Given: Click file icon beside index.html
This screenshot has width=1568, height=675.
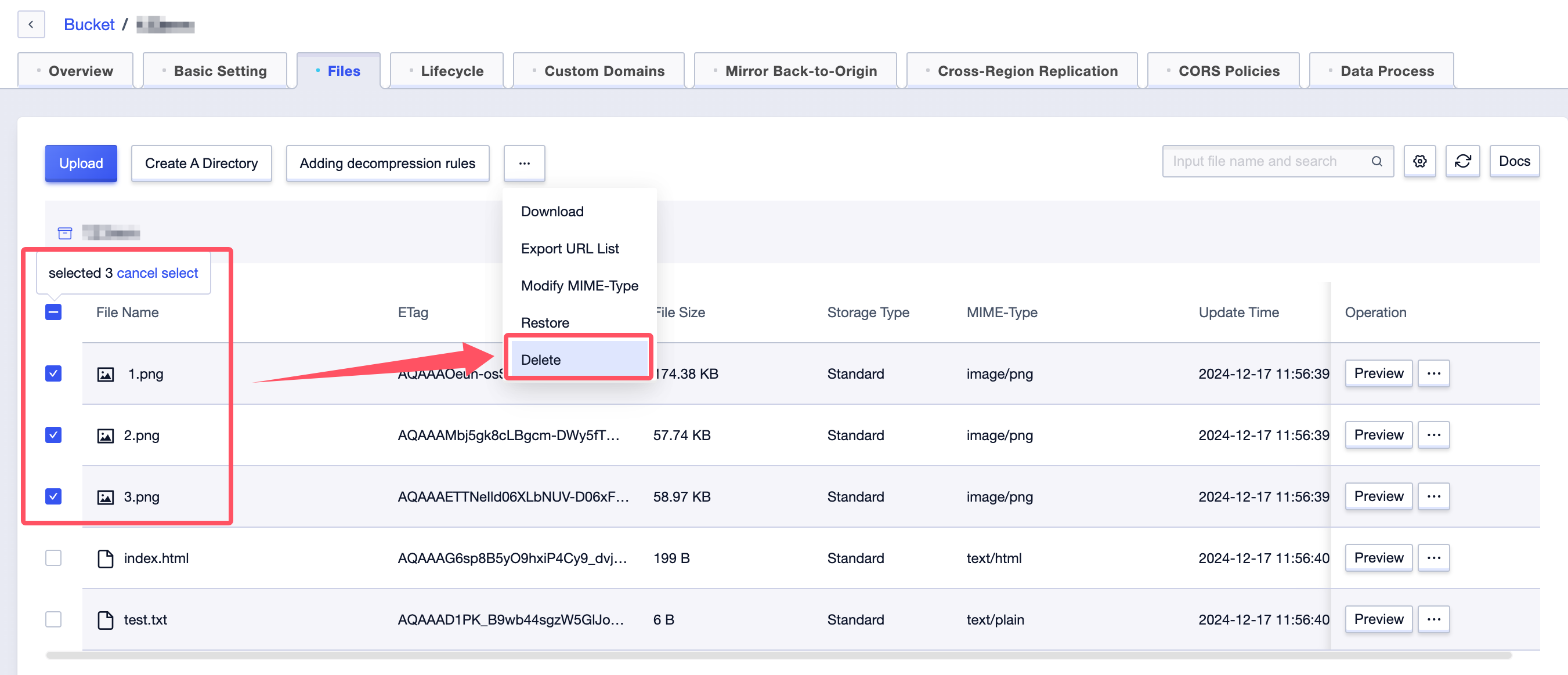Looking at the screenshot, I should coord(105,558).
